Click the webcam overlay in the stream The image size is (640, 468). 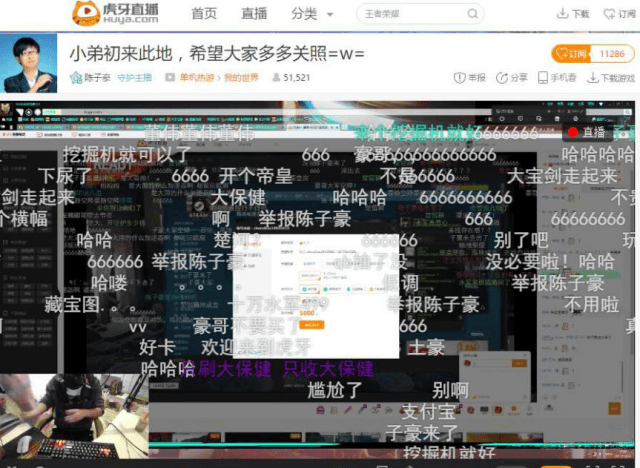74,415
